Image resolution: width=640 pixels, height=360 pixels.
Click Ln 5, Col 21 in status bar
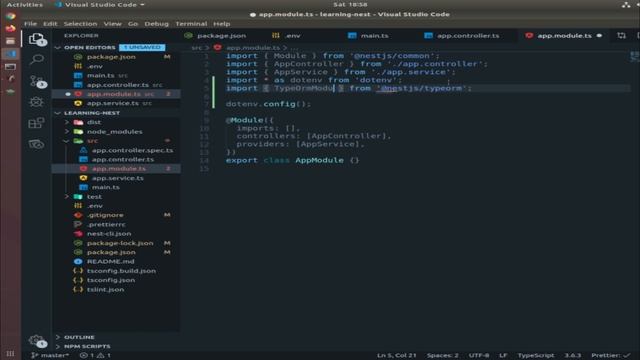pos(396,355)
